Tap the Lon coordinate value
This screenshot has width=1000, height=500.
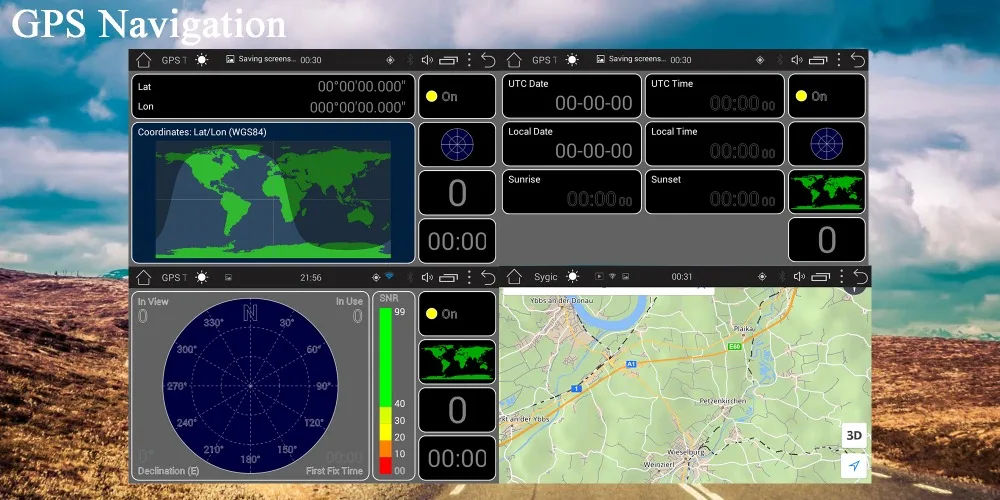point(358,107)
